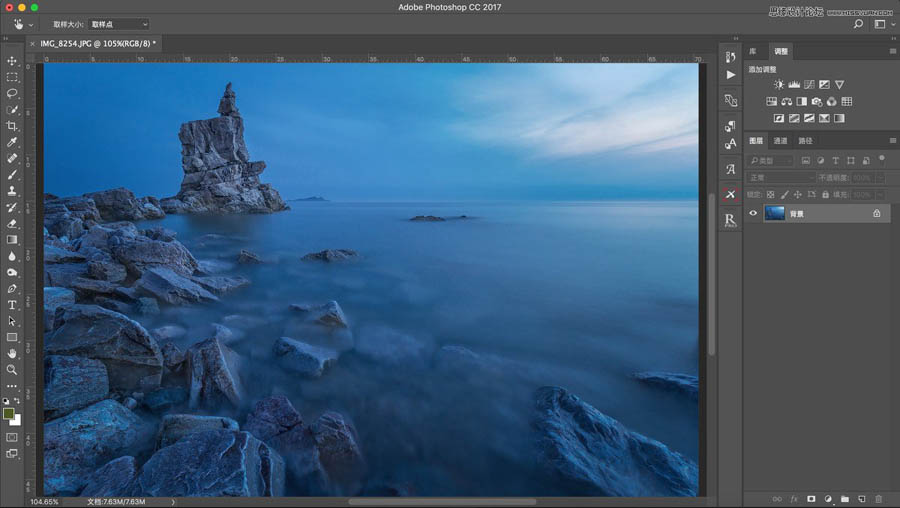Viewport: 900px width, 508px height.
Task: Open the blend mode 正常 dropdown
Action: point(781,178)
